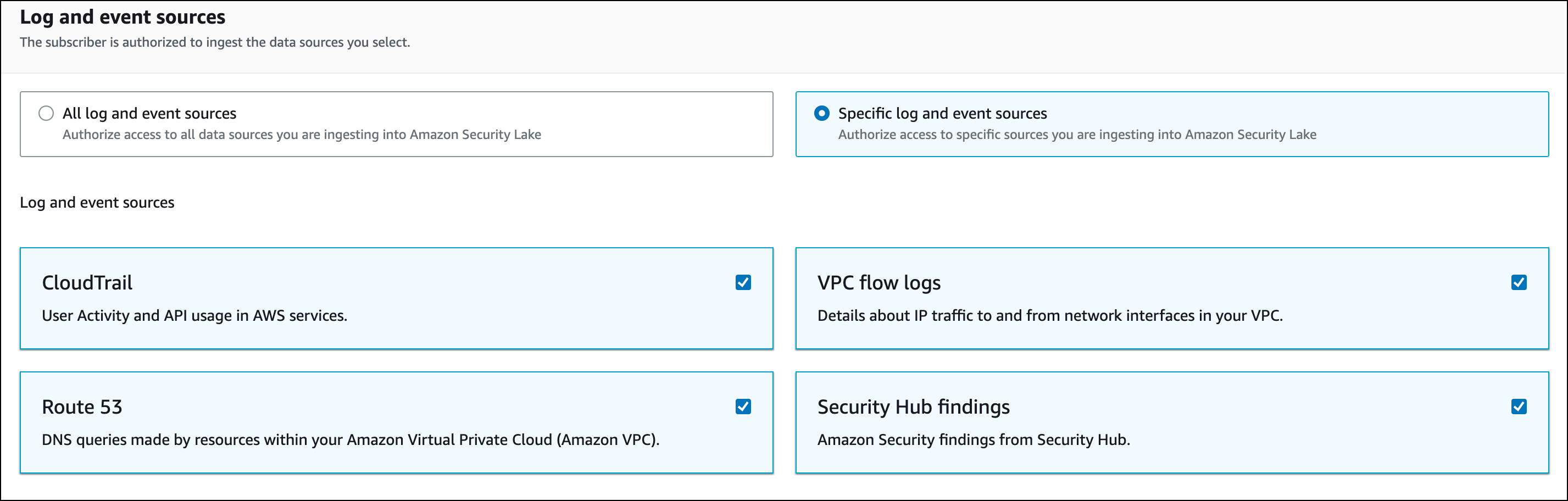
Task: Select the Specific log and event sources radio button
Action: point(821,113)
